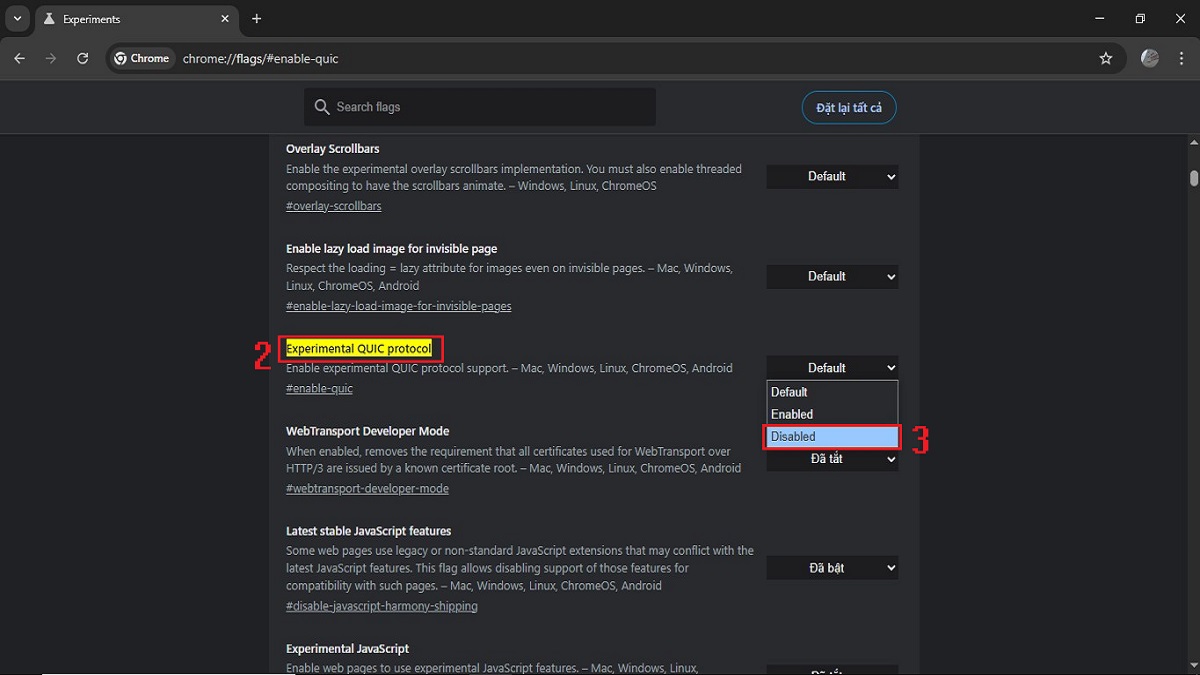
Task: Collapse the Experimental QUIC protocol dropdown
Action: click(832, 368)
